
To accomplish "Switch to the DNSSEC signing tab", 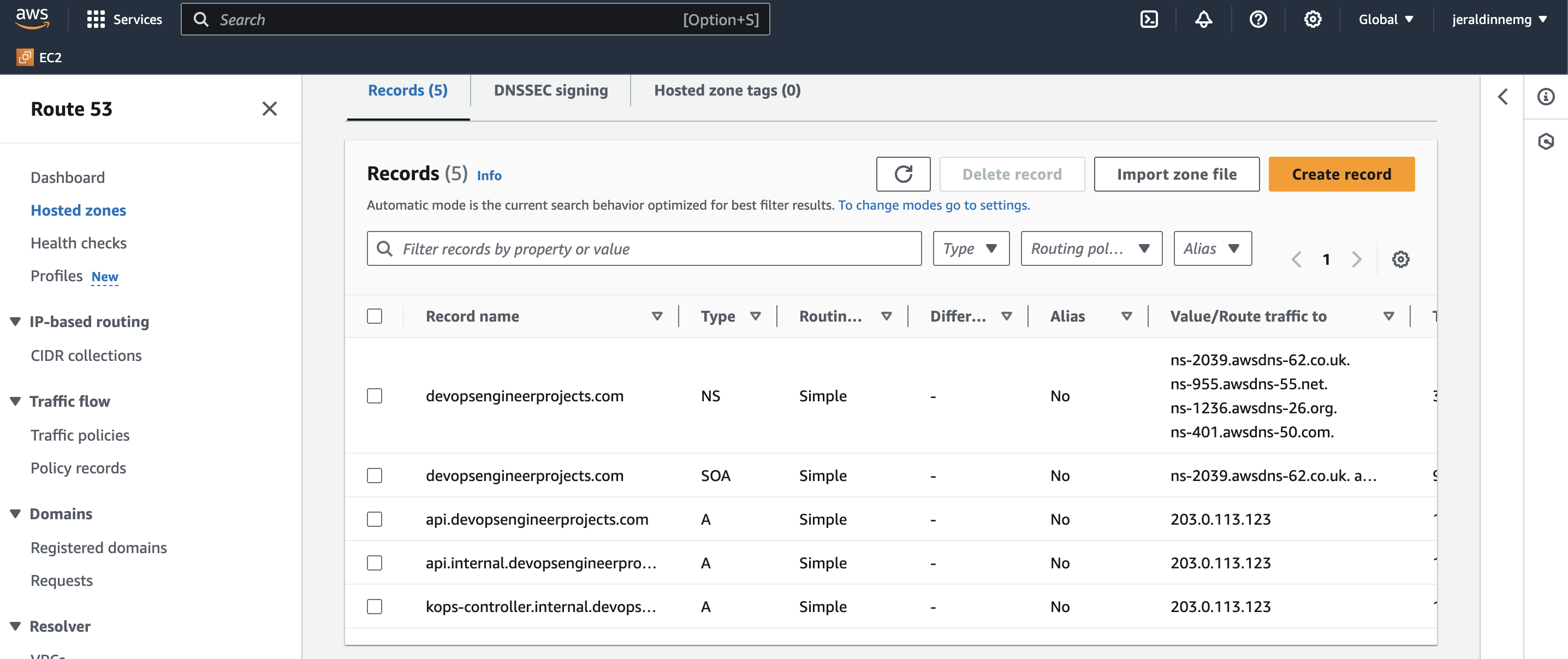I will 550,91.
